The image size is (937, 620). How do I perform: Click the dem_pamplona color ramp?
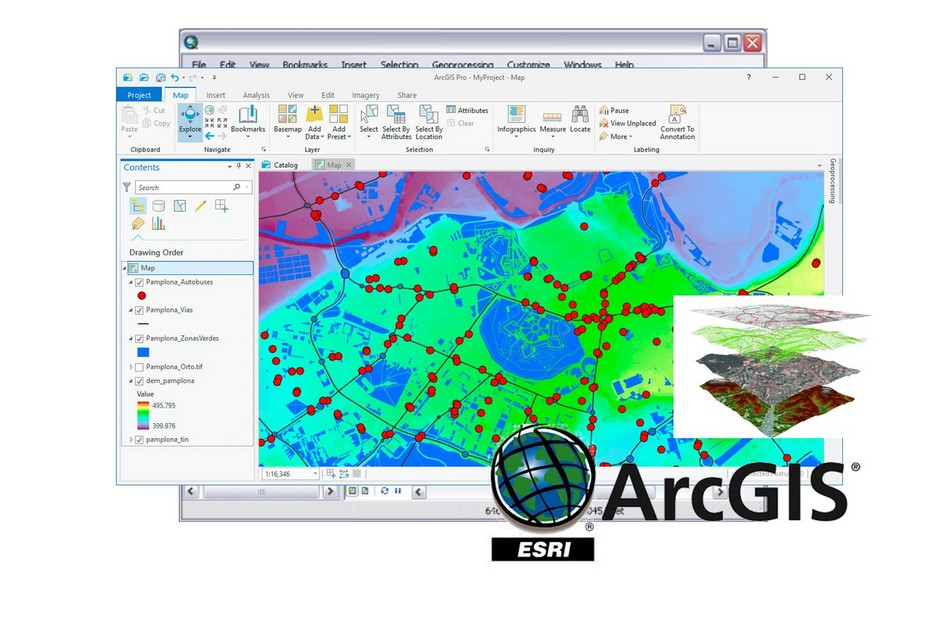(x=143, y=416)
